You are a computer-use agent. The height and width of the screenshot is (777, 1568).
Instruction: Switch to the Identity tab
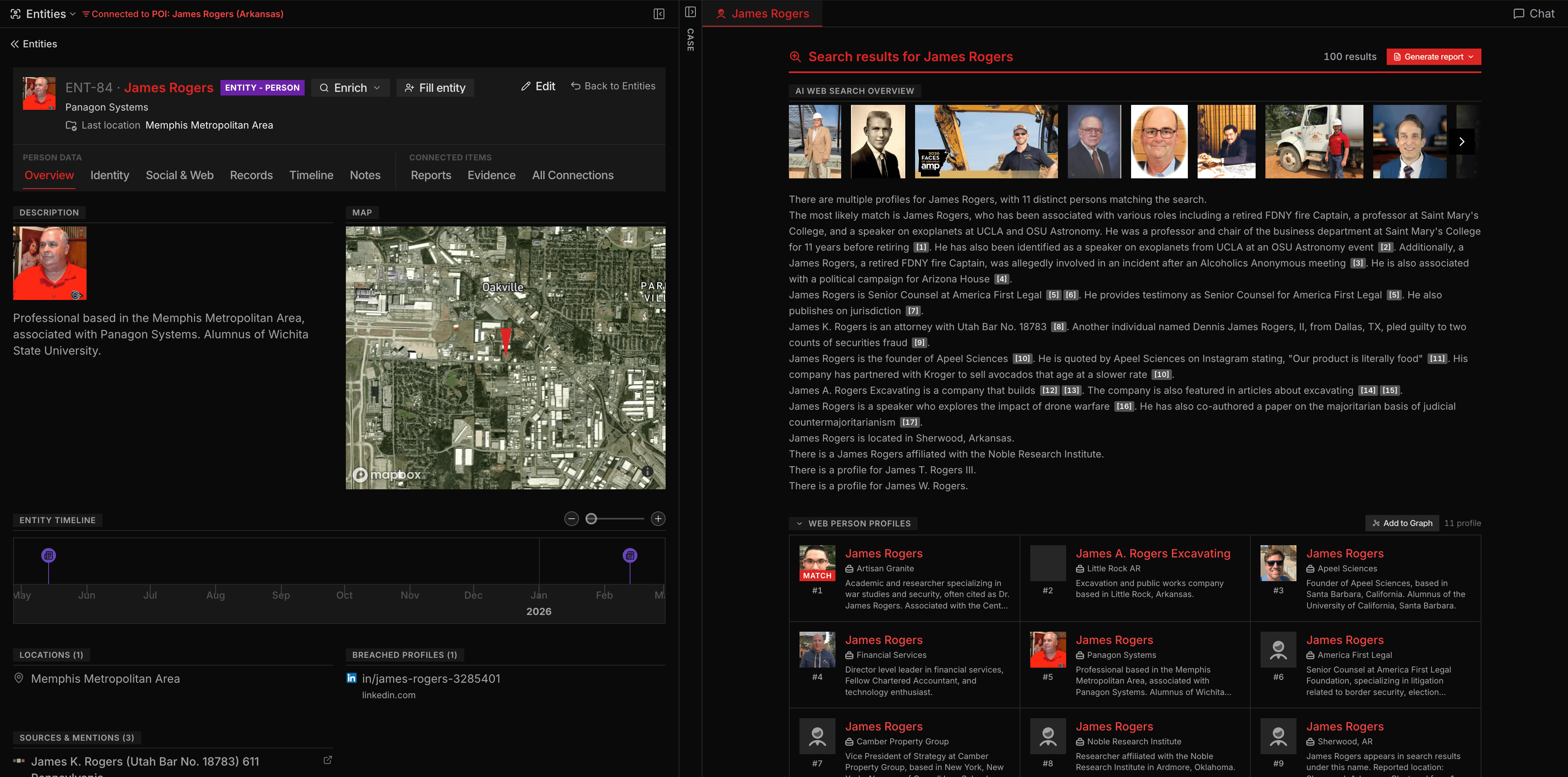(x=109, y=175)
